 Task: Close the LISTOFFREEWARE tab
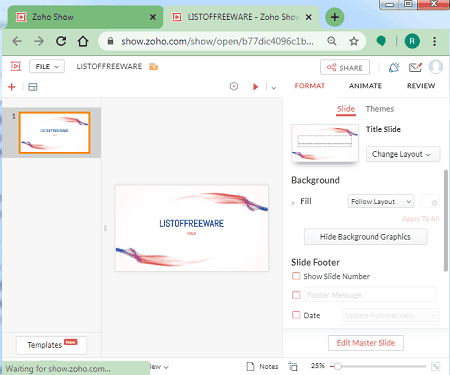point(309,17)
